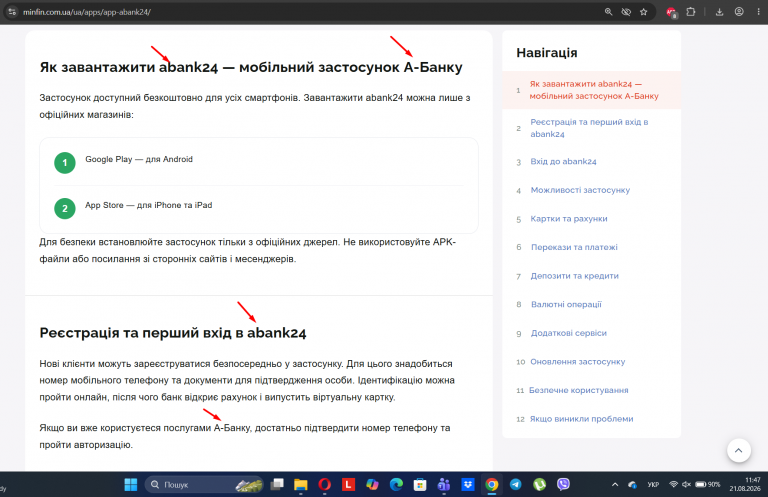Open Telegram from taskbar
The height and width of the screenshot is (497, 768).
pos(515,485)
